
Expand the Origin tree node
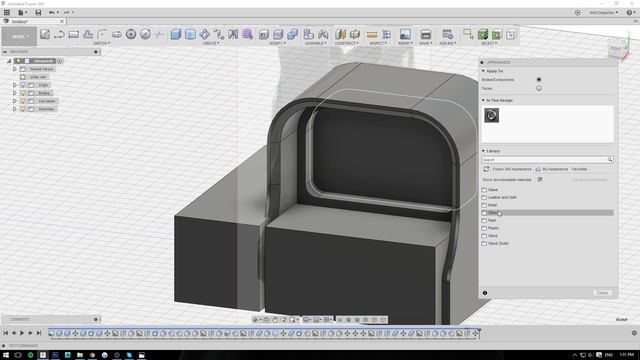15,85
